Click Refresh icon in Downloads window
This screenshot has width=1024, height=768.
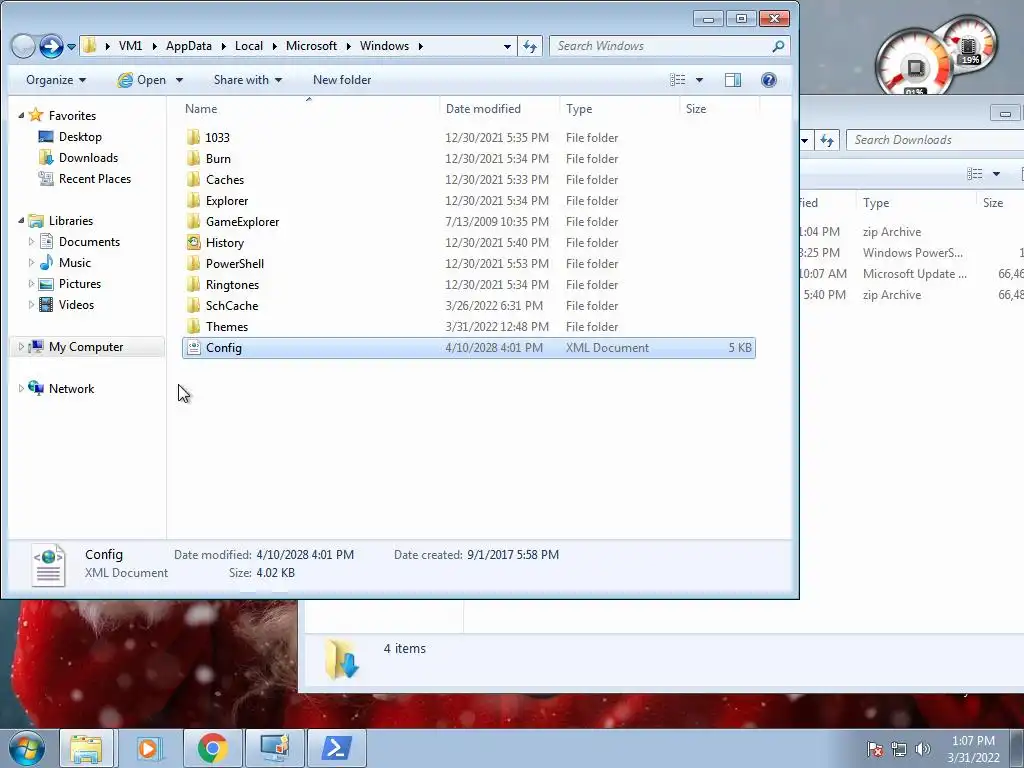coord(827,140)
